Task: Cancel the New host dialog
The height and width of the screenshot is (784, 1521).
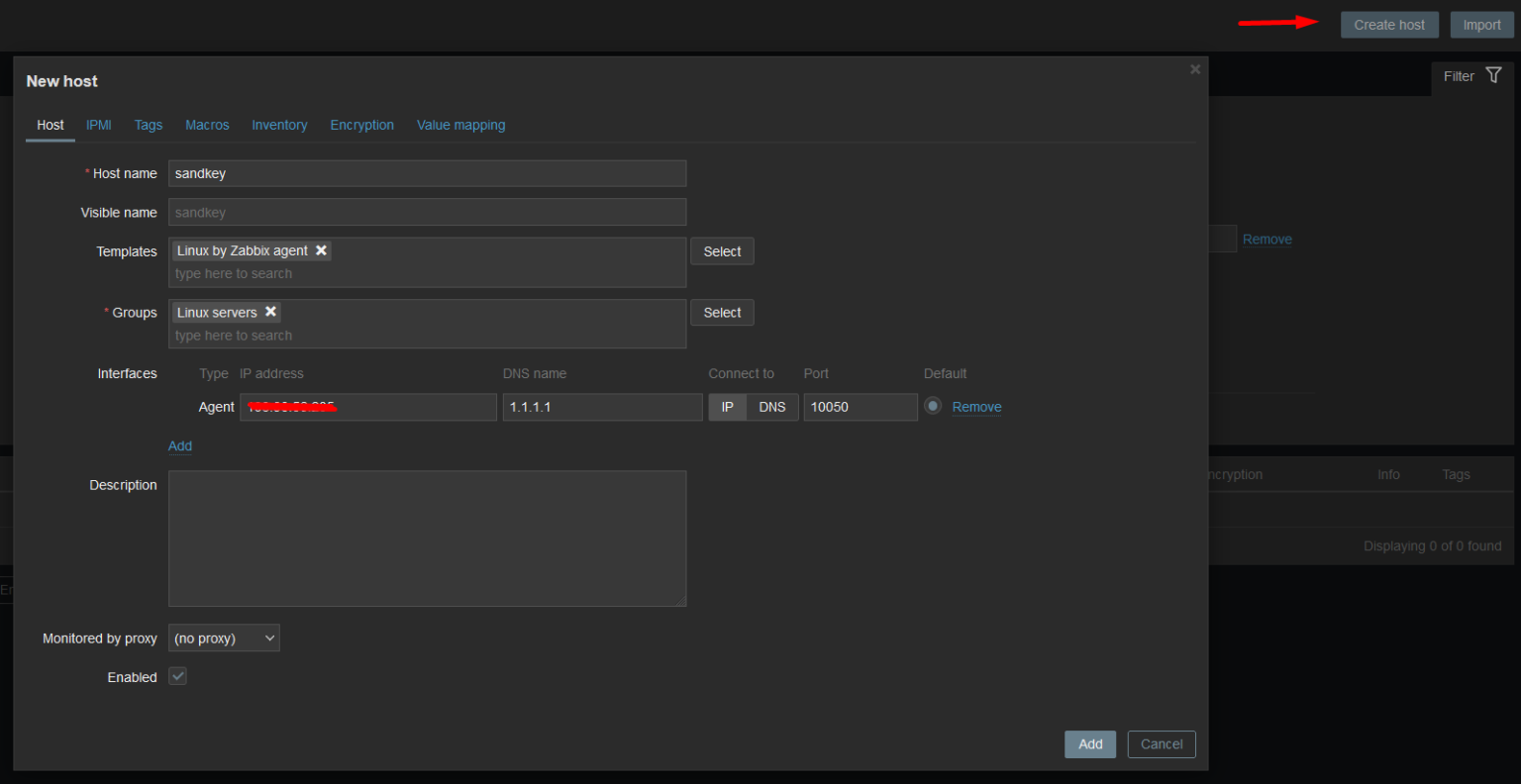Action: click(1161, 744)
